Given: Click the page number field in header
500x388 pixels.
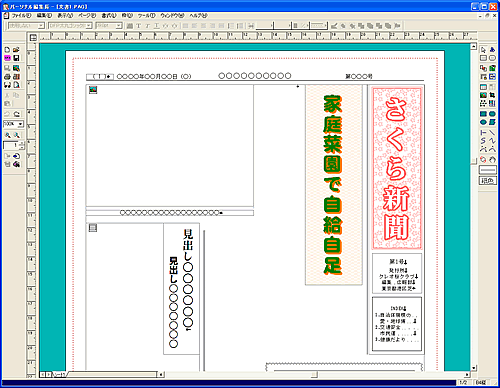Looking at the screenshot, I should 100,77.
